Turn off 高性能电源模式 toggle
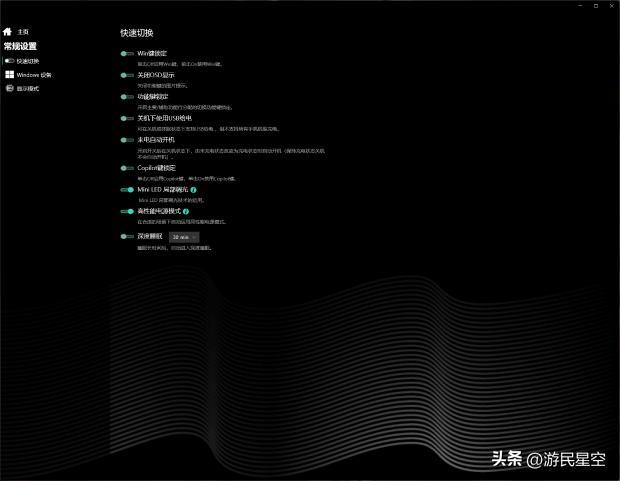The image size is (620, 481). point(127,212)
